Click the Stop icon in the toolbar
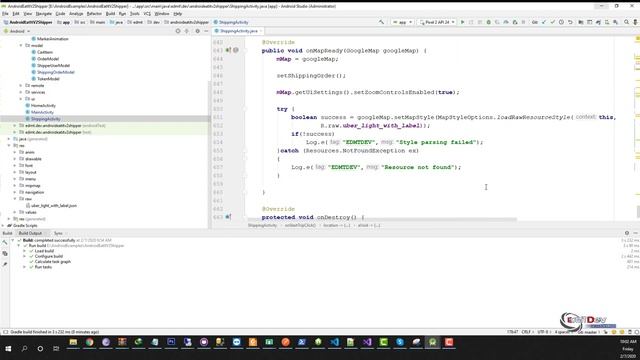This screenshot has width=640, height=360. click(523, 22)
